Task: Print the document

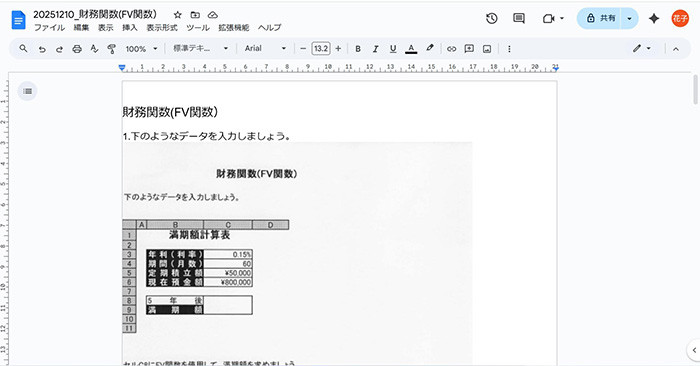Action: pyautogui.click(x=77, y=49)
